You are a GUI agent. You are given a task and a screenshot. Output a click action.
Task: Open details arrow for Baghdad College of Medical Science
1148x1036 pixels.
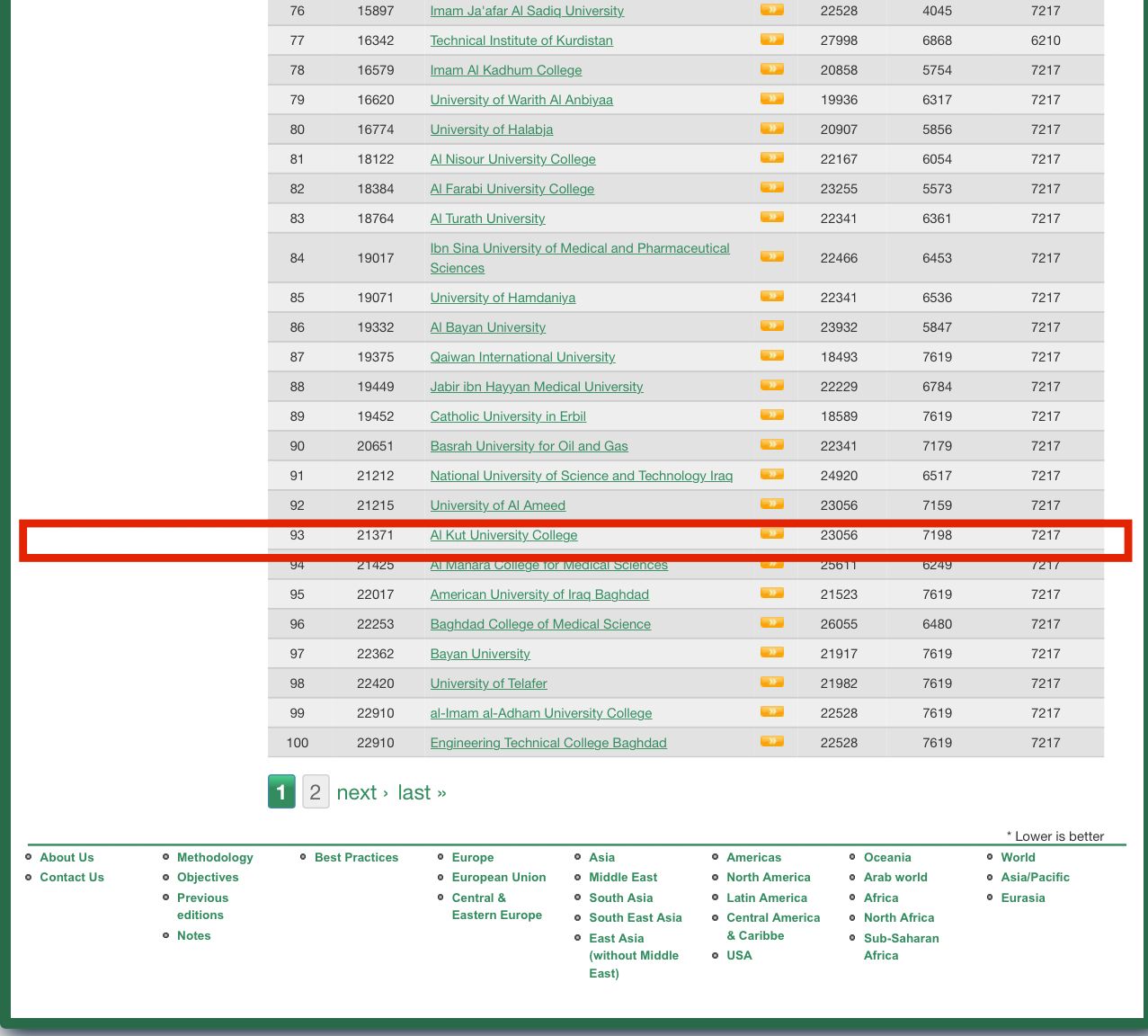(x=771, y=623)
